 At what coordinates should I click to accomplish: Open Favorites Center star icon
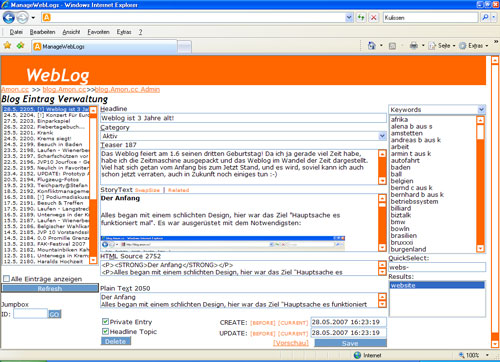click(7, 46)
